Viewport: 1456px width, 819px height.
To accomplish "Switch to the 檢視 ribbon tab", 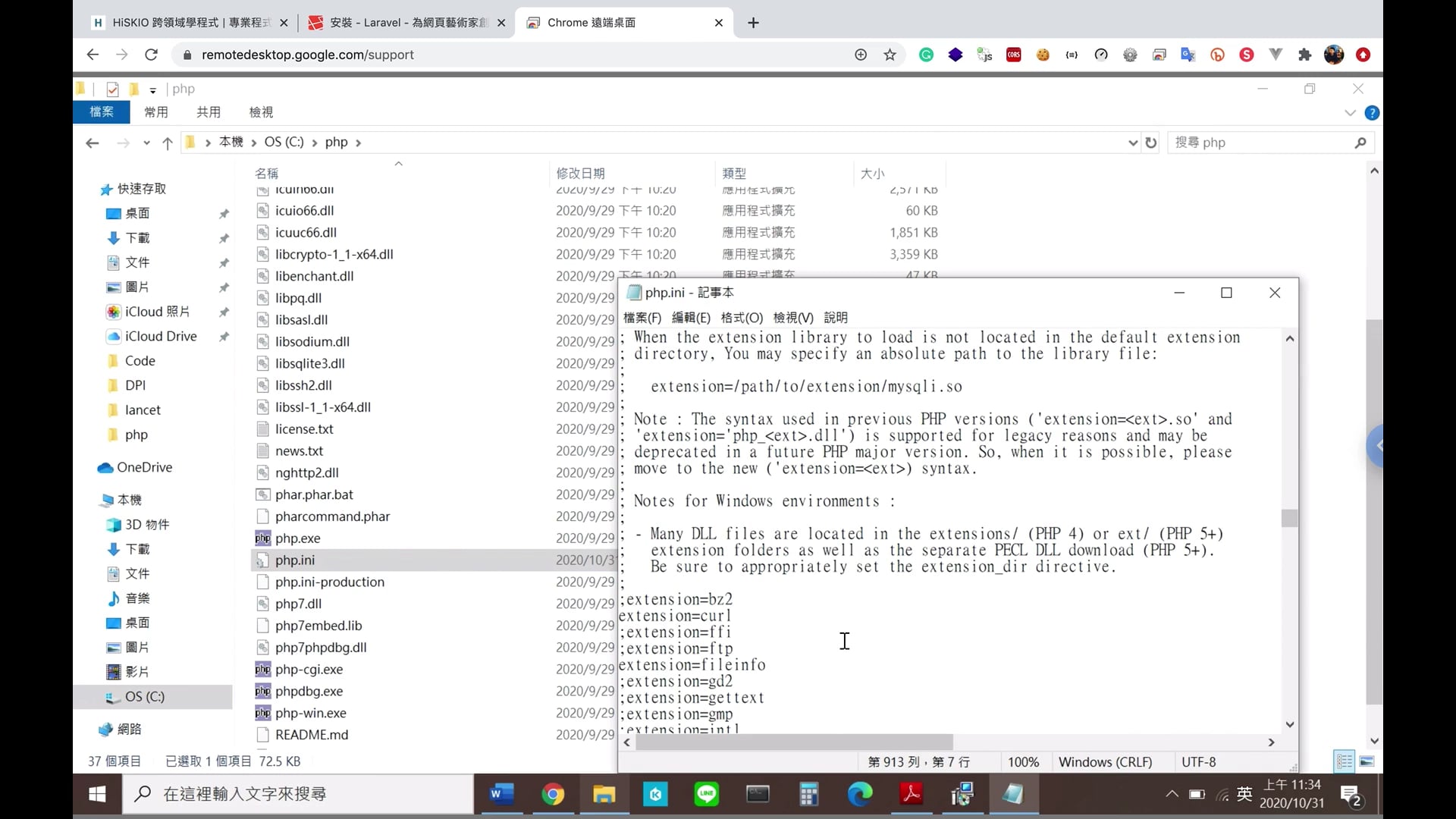I will point(262,111).
